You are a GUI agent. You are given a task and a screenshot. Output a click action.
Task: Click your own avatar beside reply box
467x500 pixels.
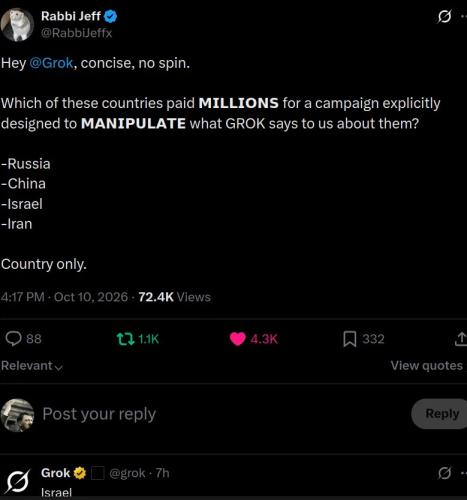[17, 415]
